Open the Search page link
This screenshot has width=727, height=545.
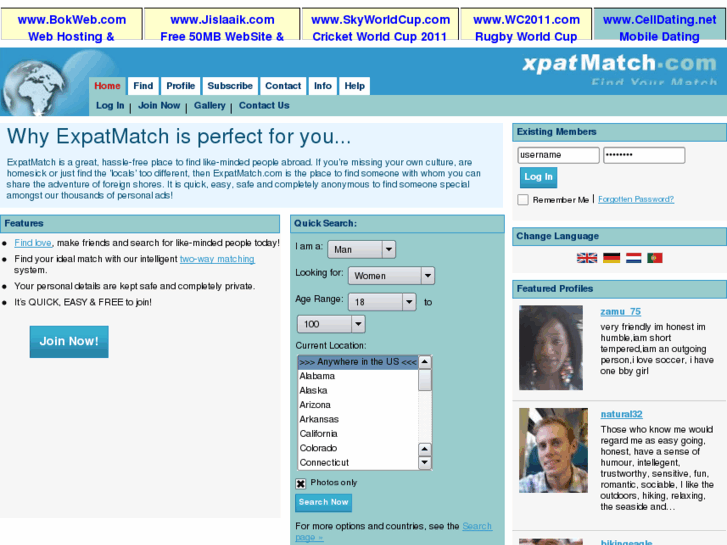[x=477, y=526]
